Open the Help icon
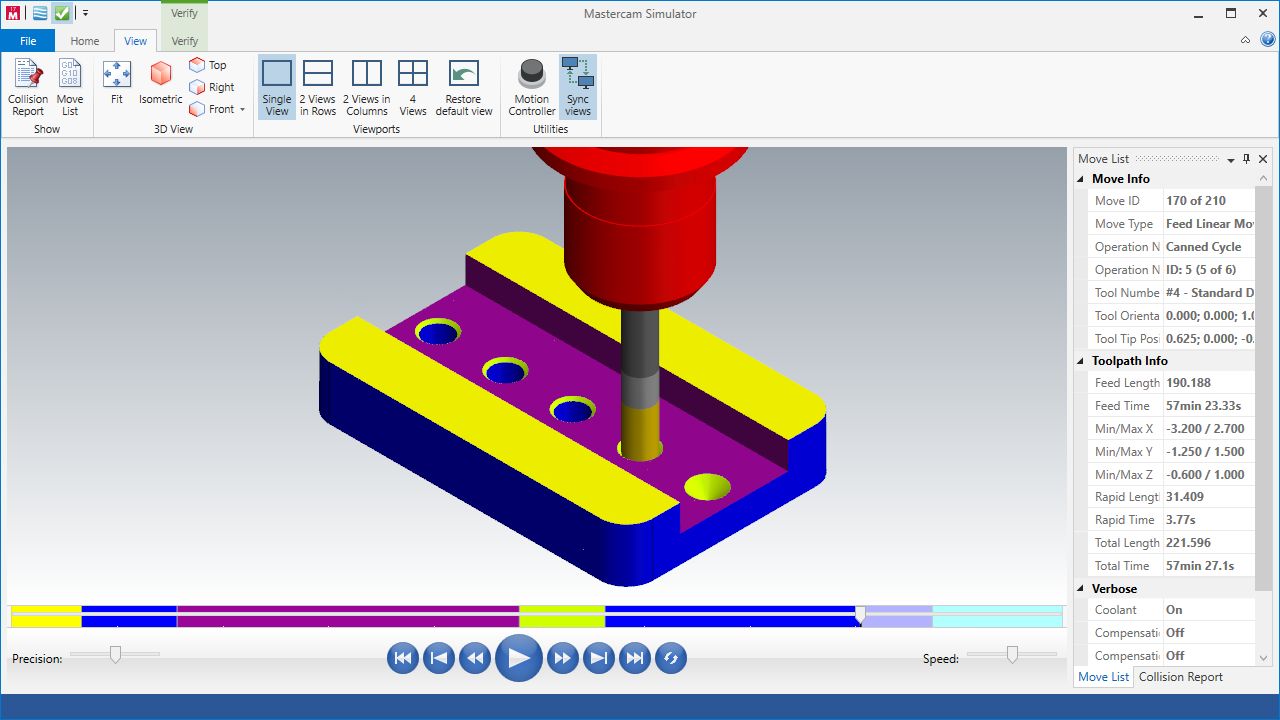 coord(1268,40)
